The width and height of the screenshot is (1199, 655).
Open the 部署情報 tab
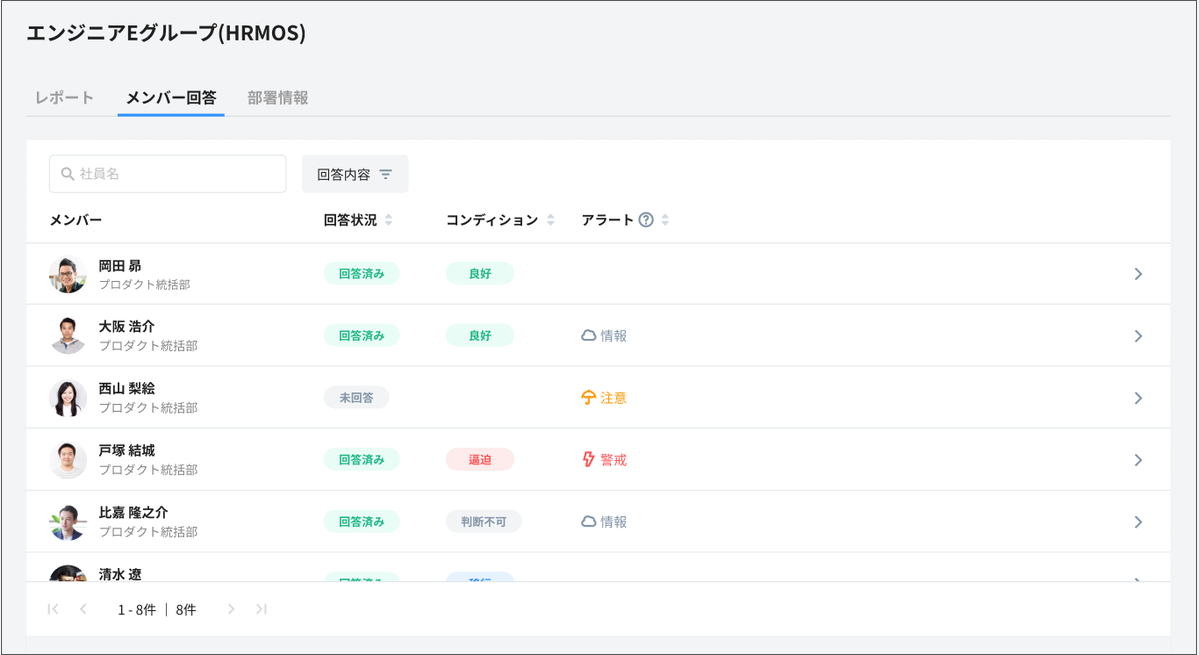click(275, 97)
